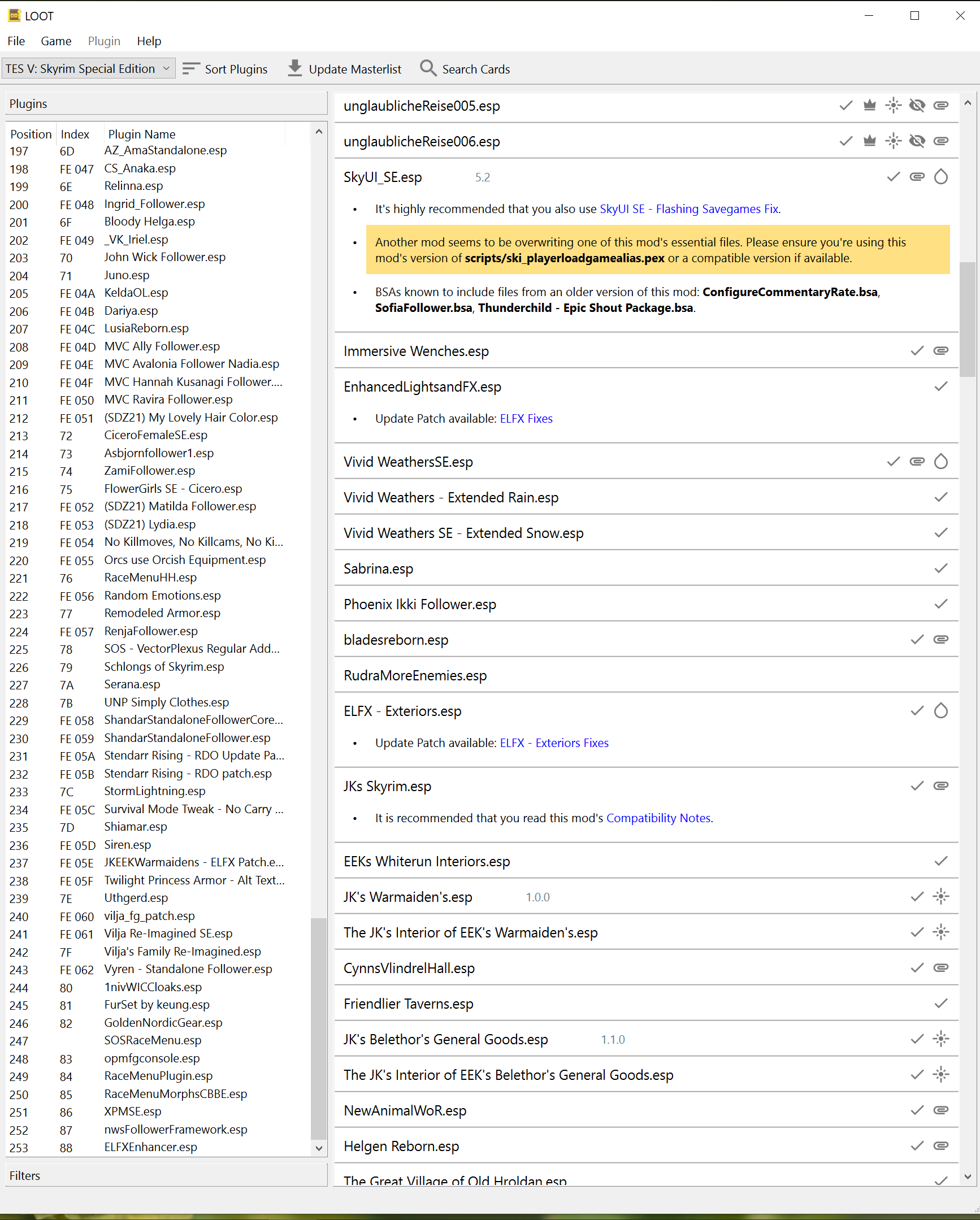The image size is (980, 1220).
Task: Select XPMSE.esp in the plugin list
Action: point(133,1112)
